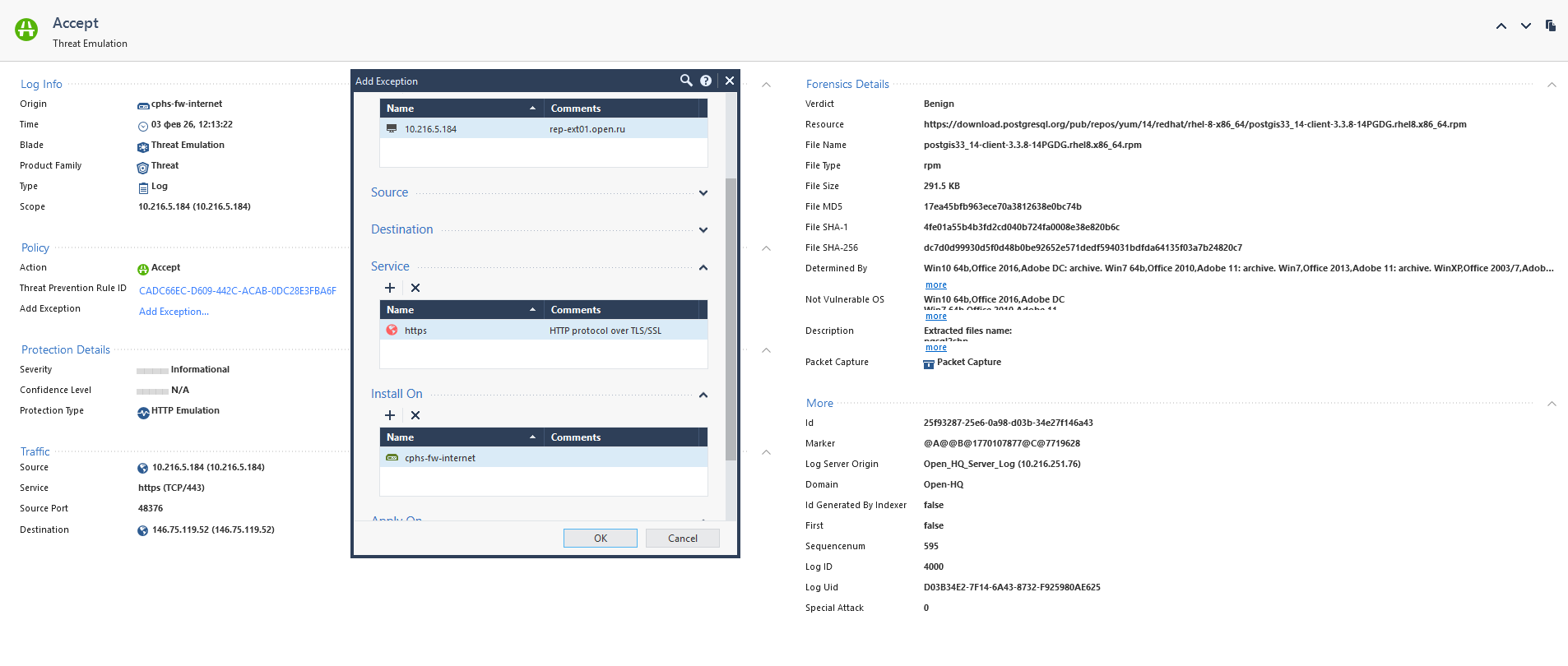Collapse the Install On section
Viewport: 1568px width, 666px height.
[x=703, y=395]
